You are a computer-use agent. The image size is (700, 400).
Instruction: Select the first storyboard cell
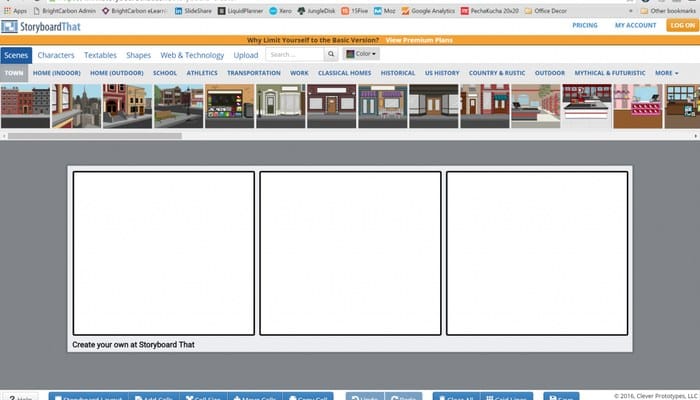tap(164, 253)
